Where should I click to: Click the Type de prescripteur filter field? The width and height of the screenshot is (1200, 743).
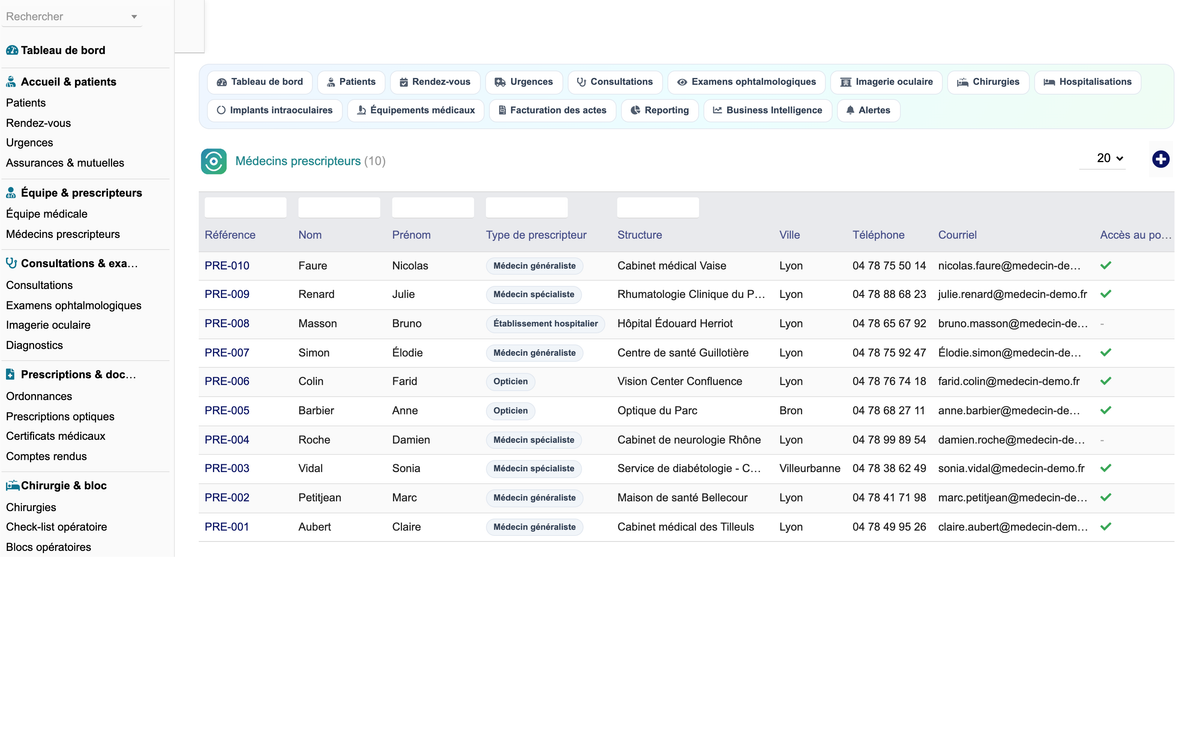527,207
